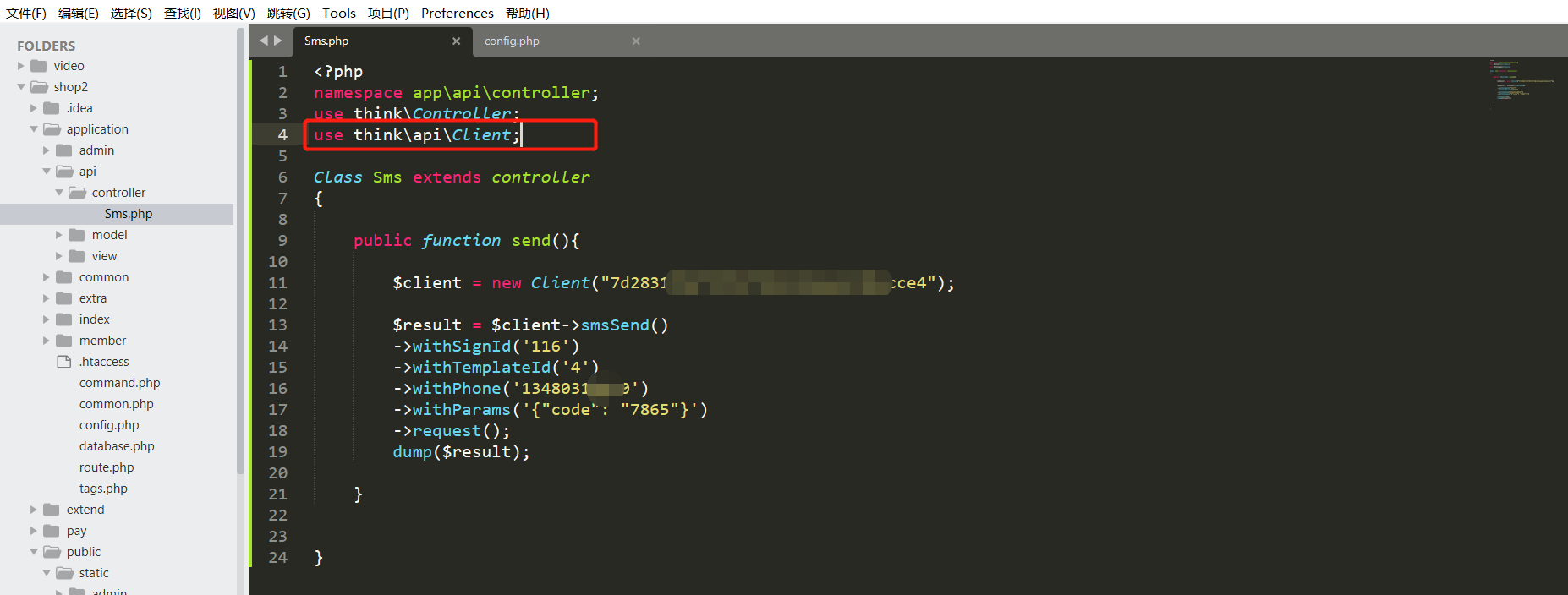Click the extra folder icon
Viewport: 1568px width, 595px height.
[x=64, y=298]
